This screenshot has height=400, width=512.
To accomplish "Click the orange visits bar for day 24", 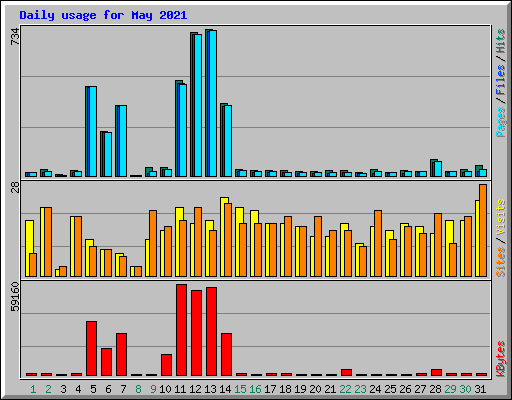I will click(x=378, y=243).
